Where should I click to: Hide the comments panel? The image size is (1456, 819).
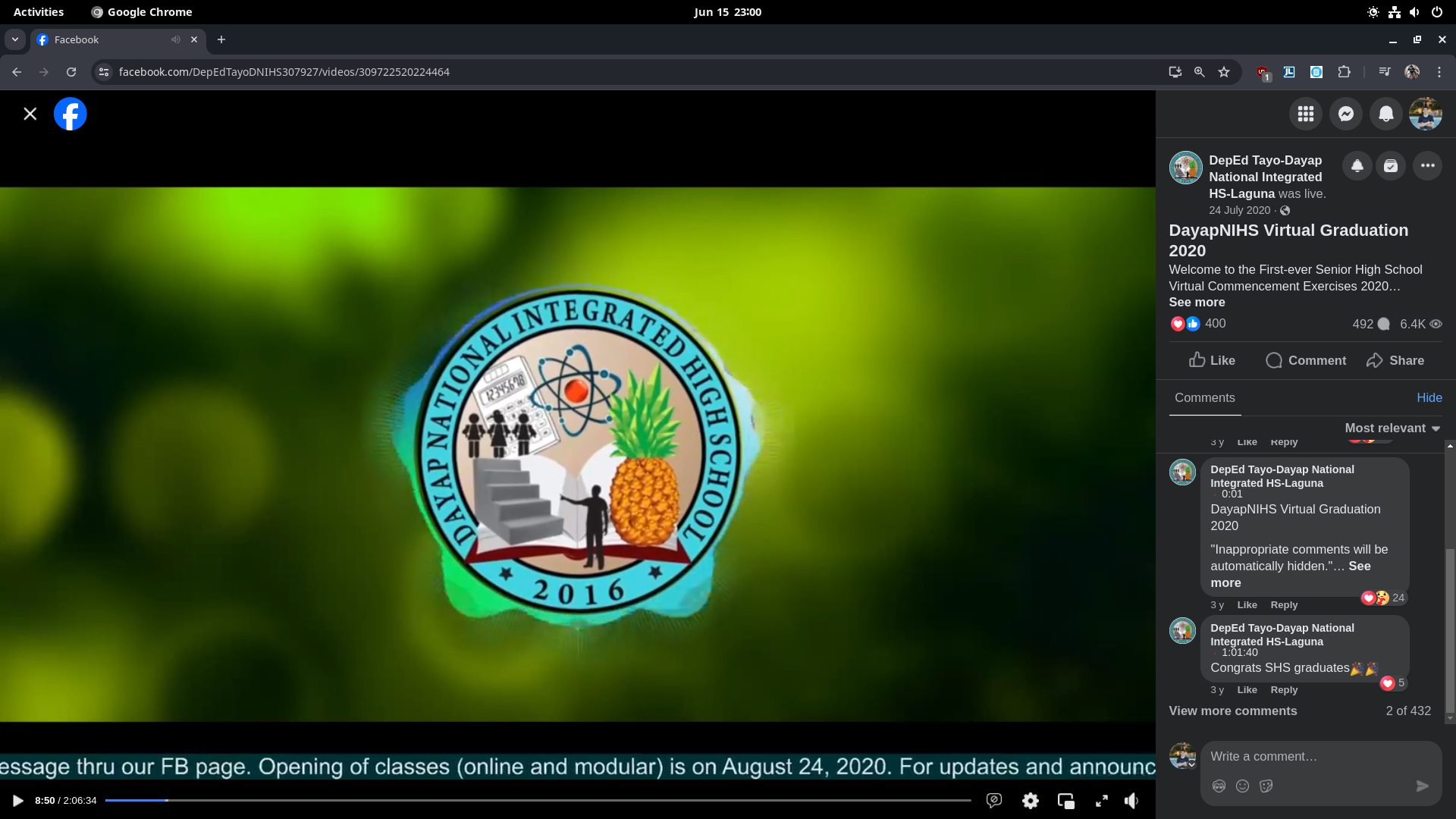coord(1429,397)
